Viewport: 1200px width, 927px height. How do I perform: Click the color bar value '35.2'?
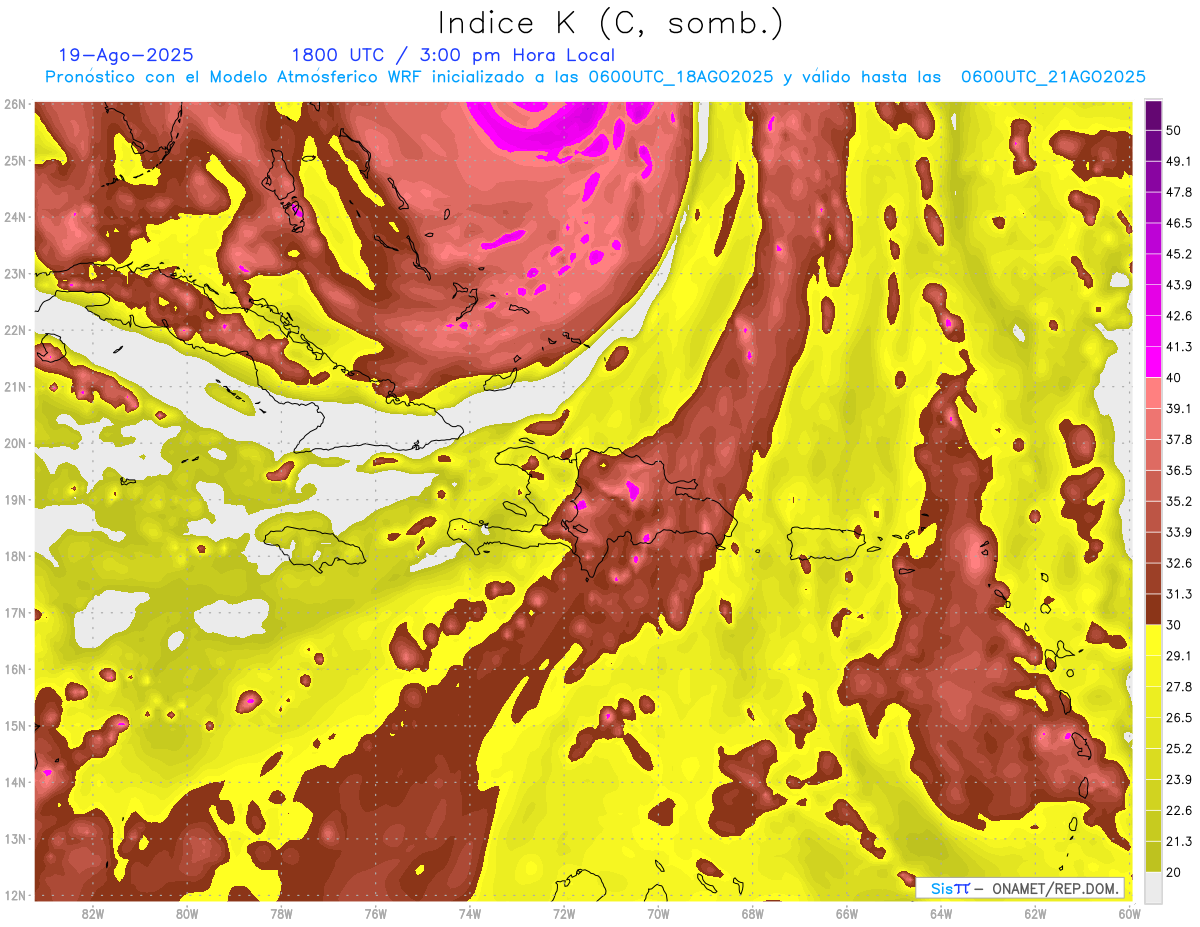point(1178,501)
